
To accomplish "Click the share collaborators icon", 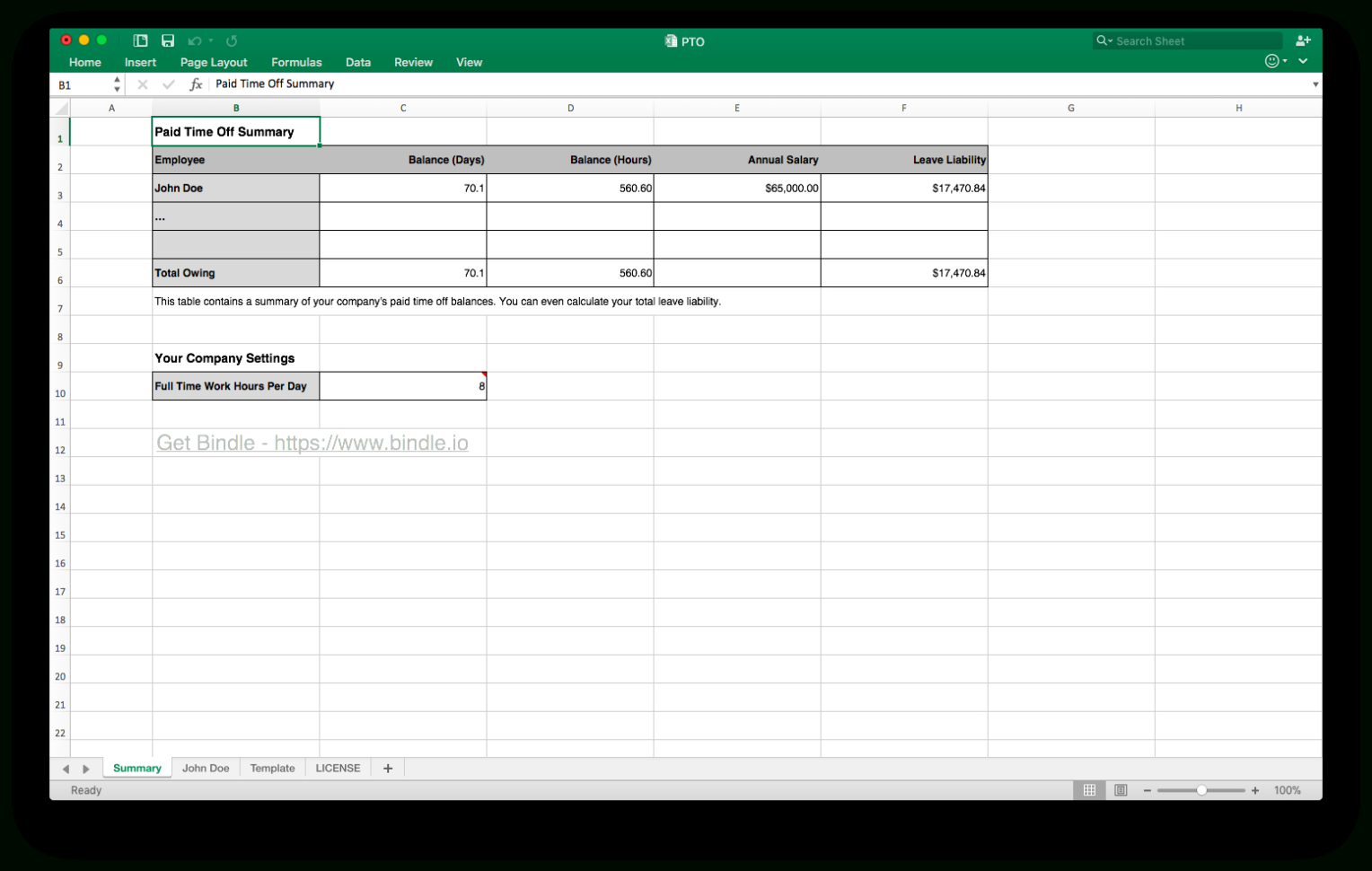I will point(1303,40).
